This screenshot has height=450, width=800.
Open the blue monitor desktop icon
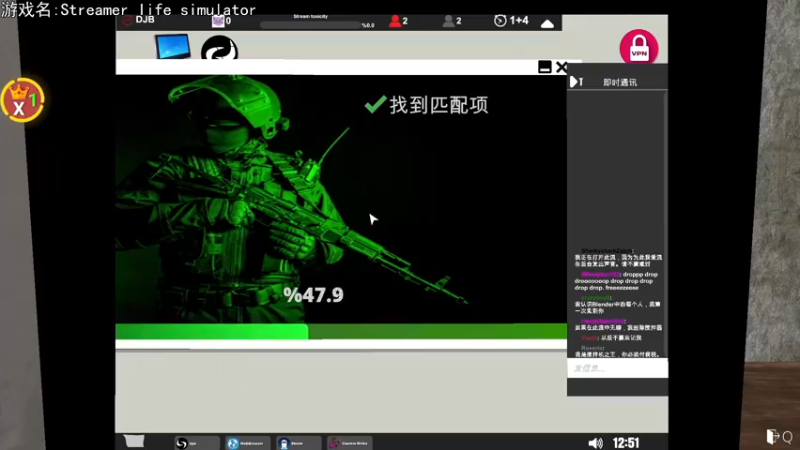pyautogui.click(x=173, y=46)
